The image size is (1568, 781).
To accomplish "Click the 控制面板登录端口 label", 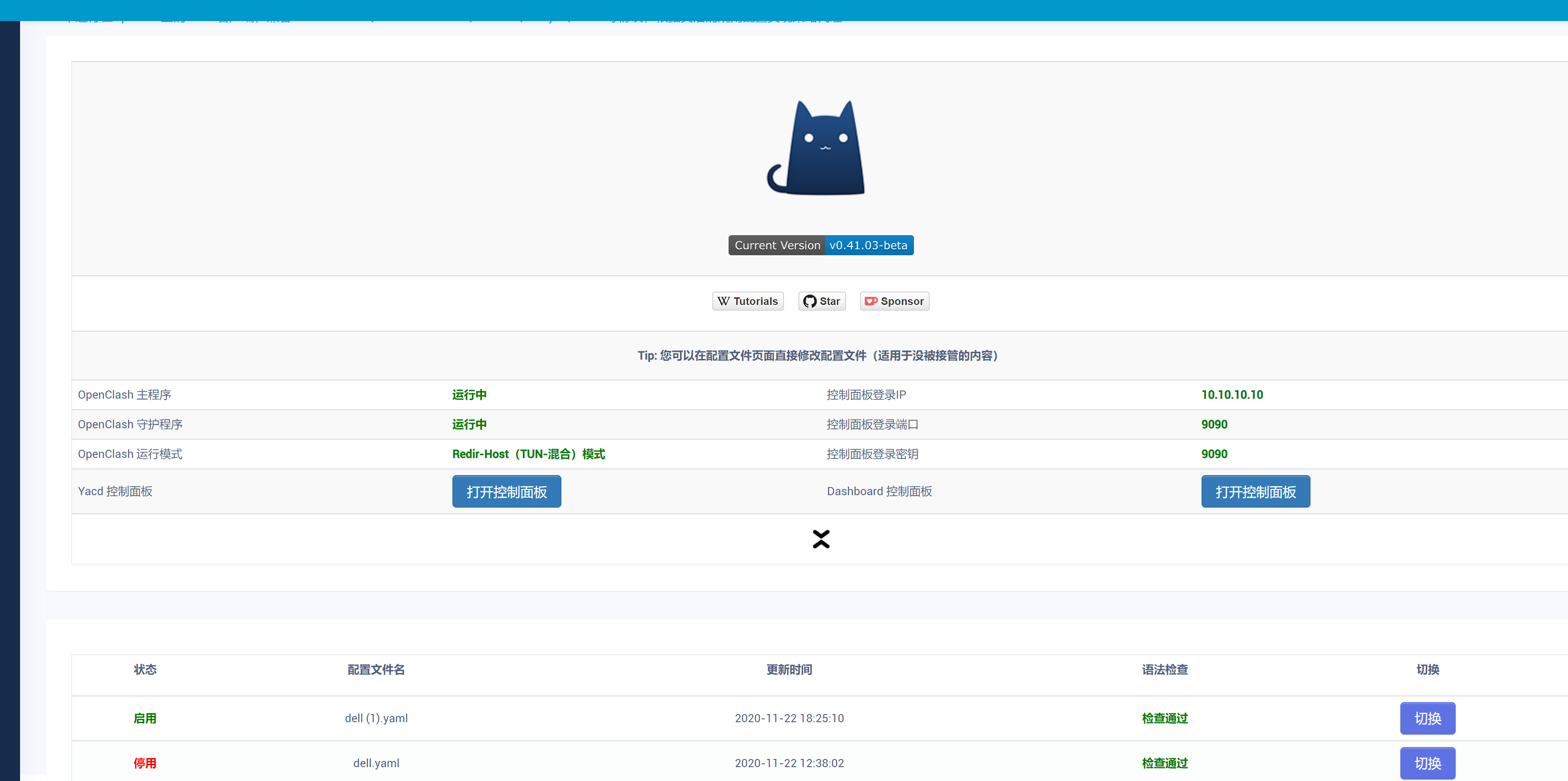I will point(872,424).
